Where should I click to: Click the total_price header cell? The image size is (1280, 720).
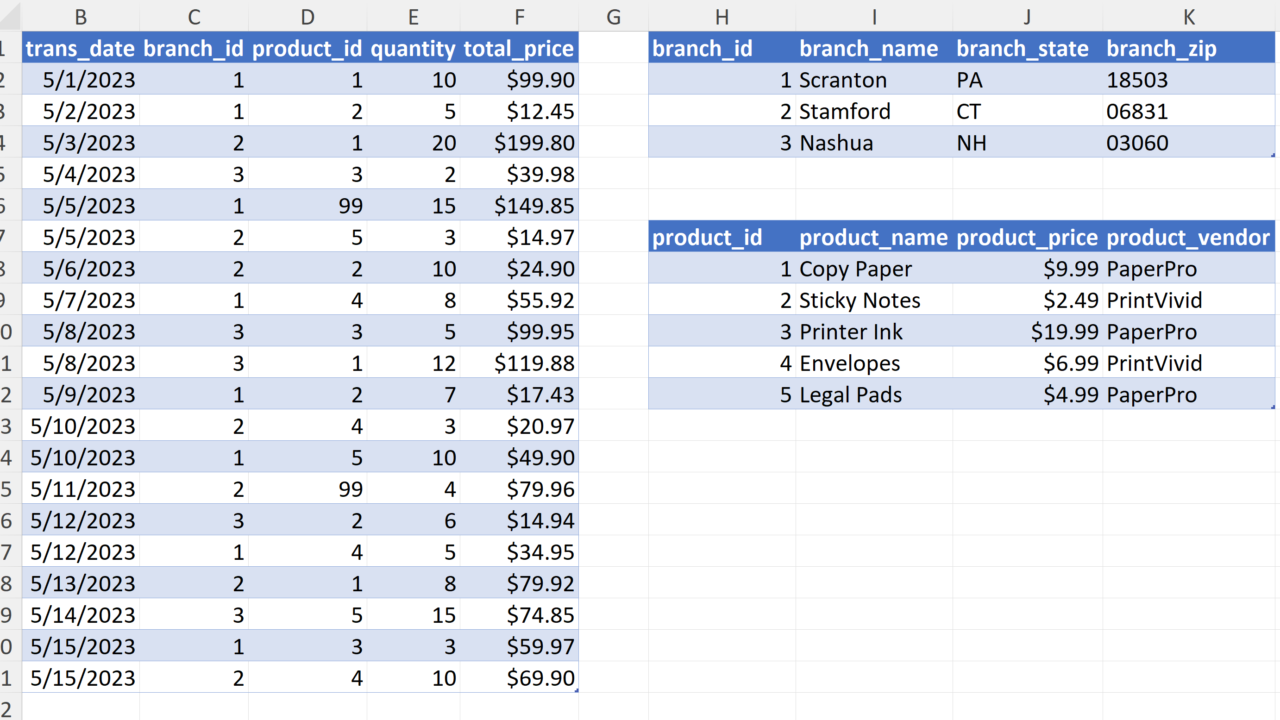click(x=518, y=48)
